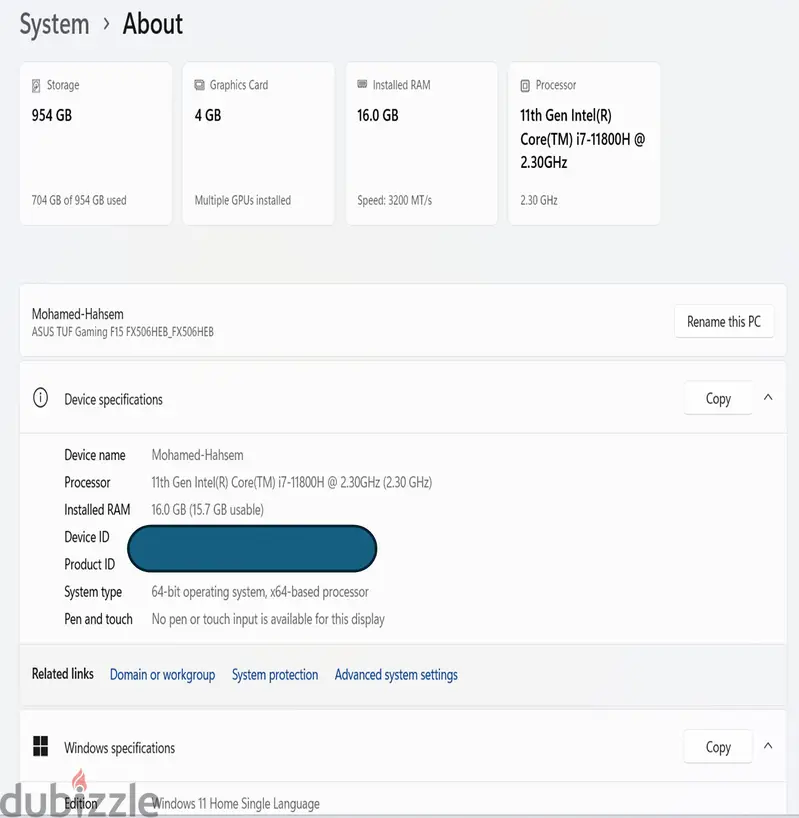Click the About breadcrumb title

(153, 24)
